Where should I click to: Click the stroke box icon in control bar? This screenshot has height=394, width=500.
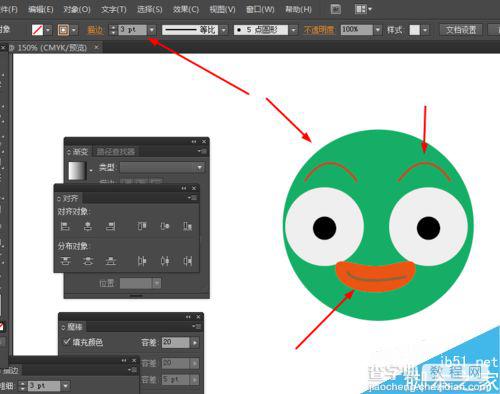[63, 30]
